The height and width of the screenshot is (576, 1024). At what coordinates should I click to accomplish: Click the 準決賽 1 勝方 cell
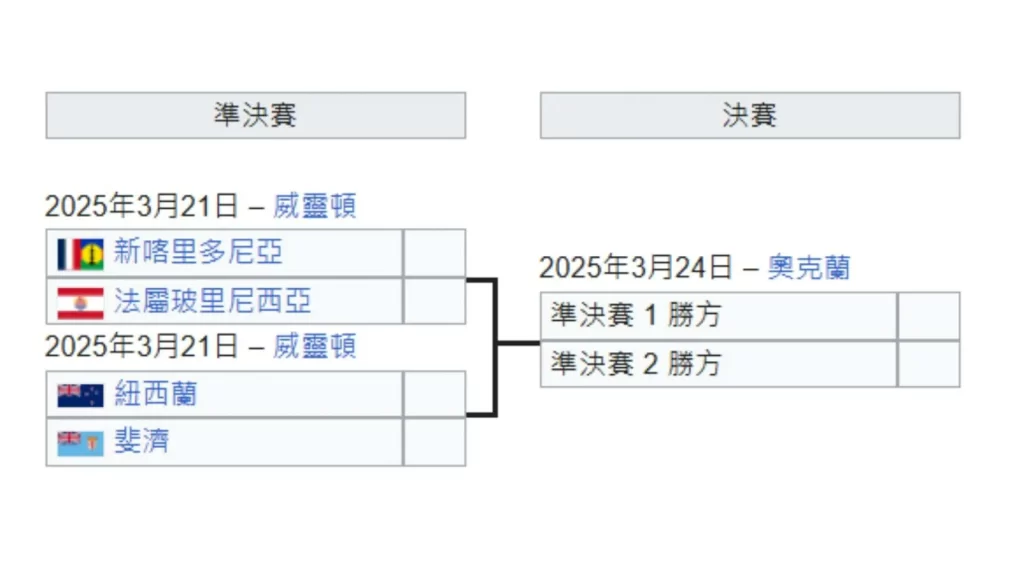718,316
